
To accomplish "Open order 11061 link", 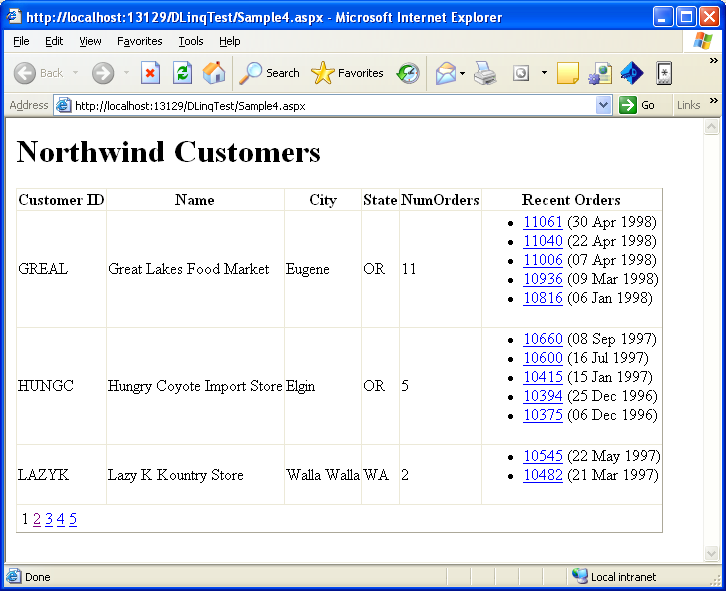I will pyautogui.click(x=543, y=222).
